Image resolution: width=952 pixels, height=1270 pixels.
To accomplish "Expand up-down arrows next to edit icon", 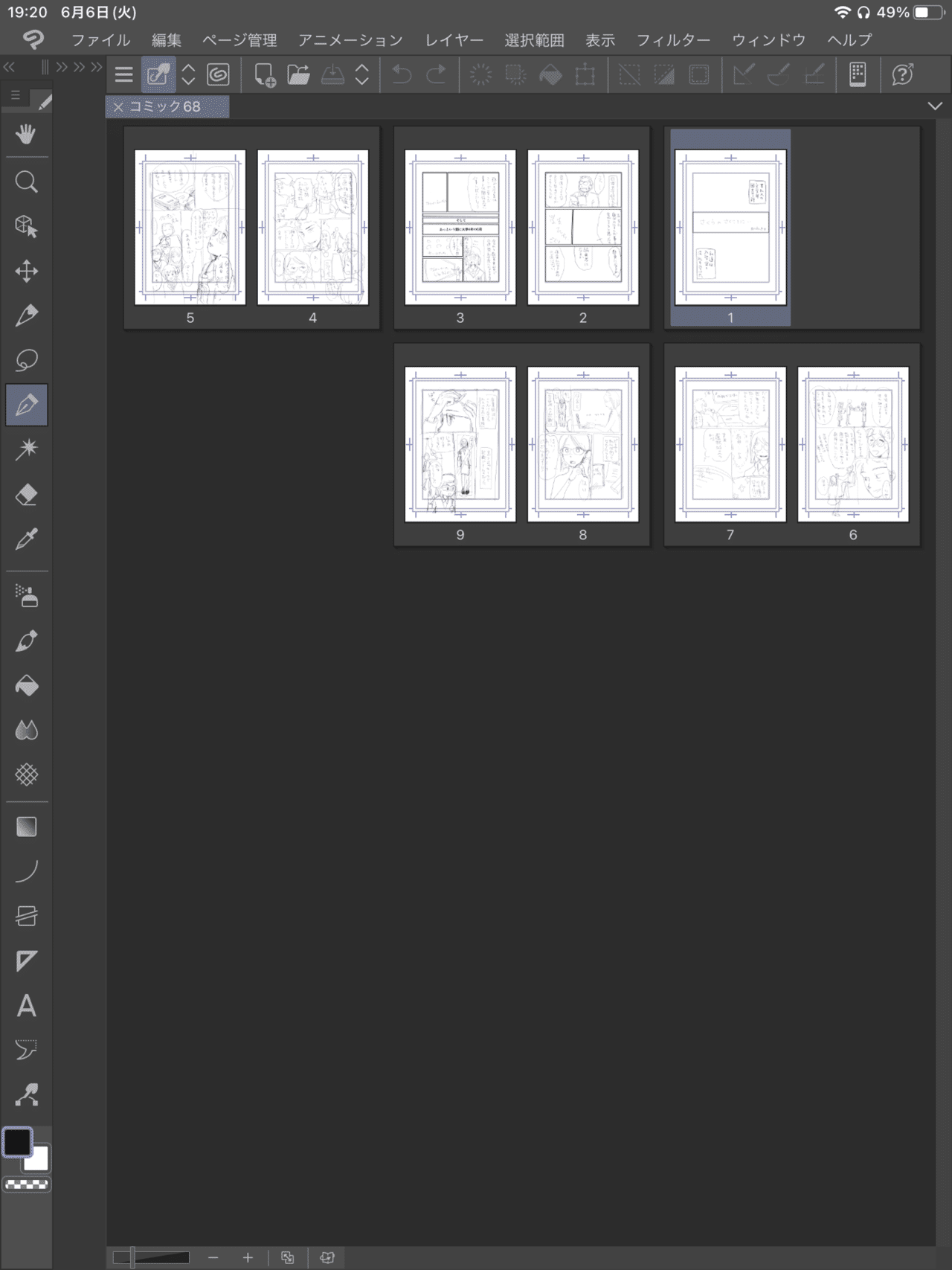I will [x=188, y=74].
